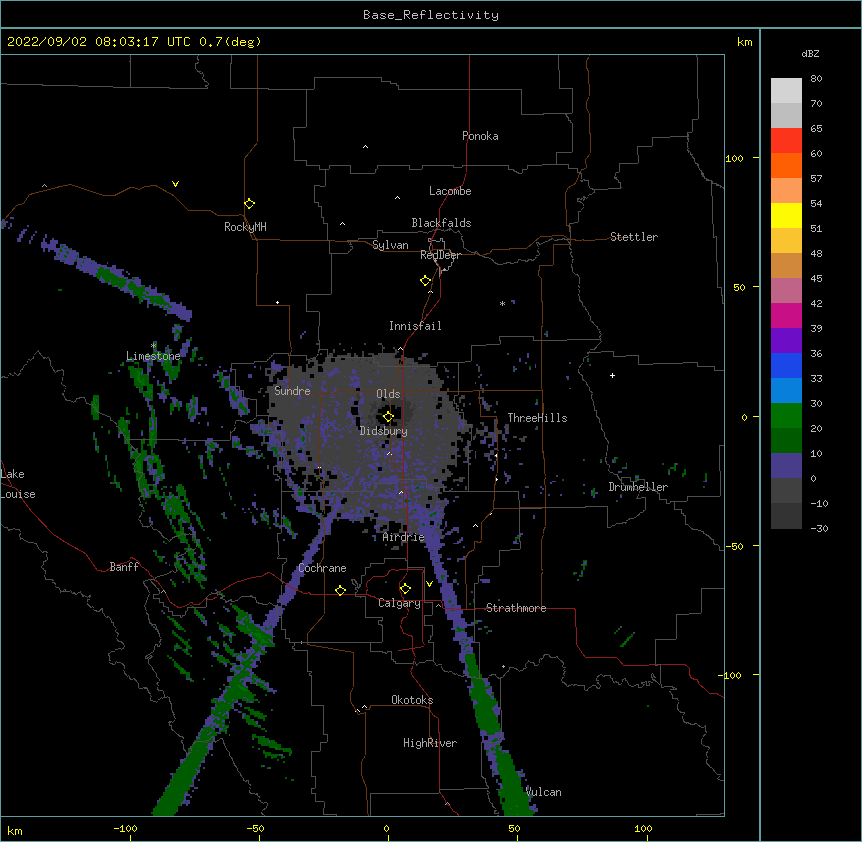Viewport: 862px width, 842px height.
Task: Click the Airdrie label
Action: 404,537
